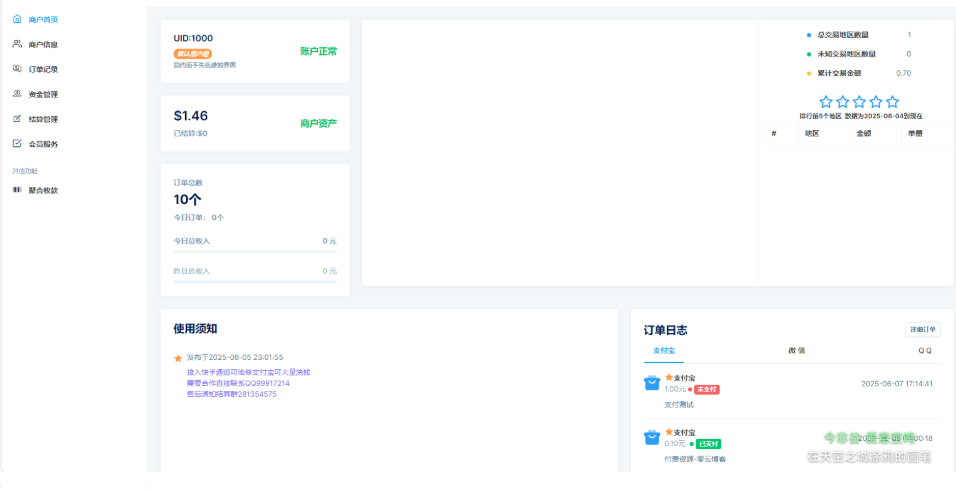This screenshot has height=490, width=956.
Task: Click the first purple notice line about 快手通道
Action: 250,372
